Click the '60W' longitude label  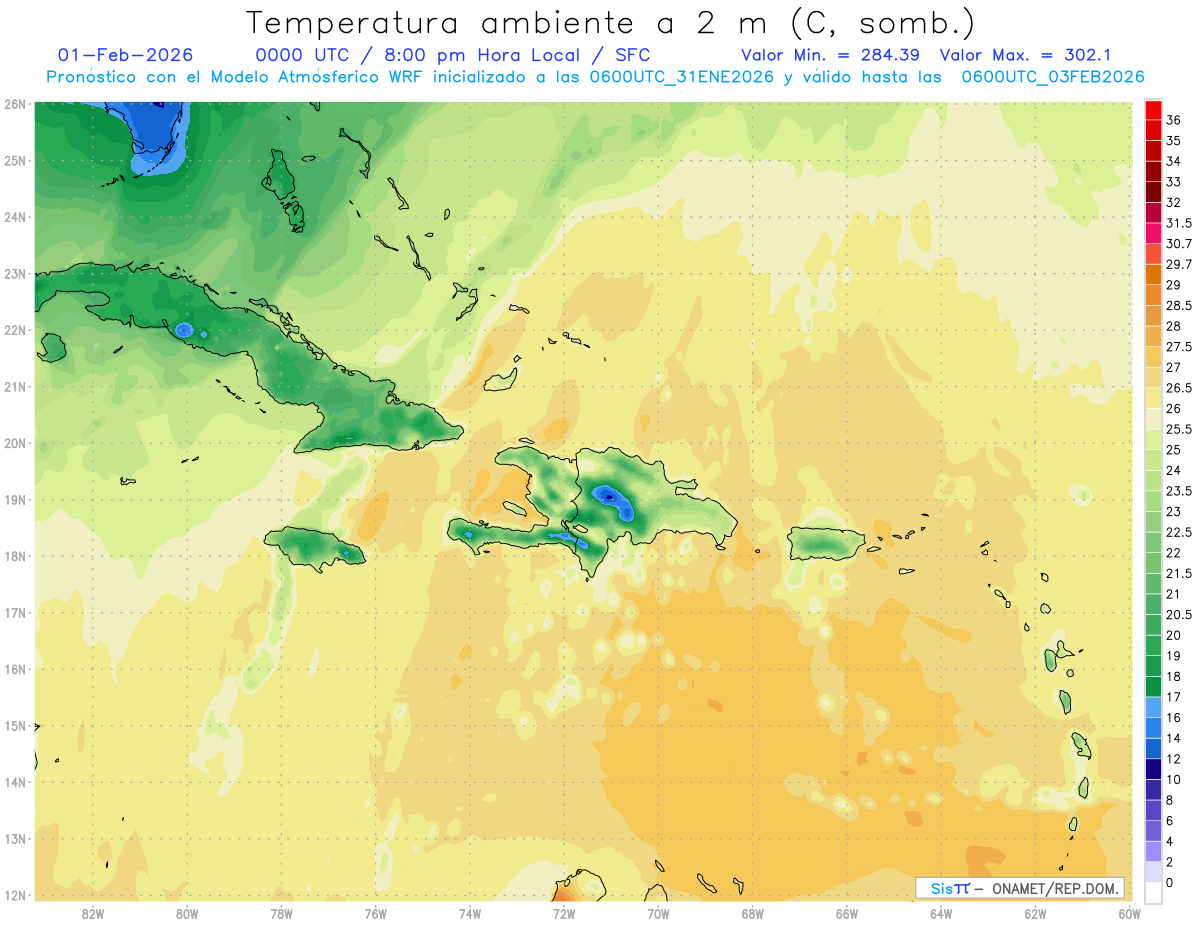click(1129, 914)
